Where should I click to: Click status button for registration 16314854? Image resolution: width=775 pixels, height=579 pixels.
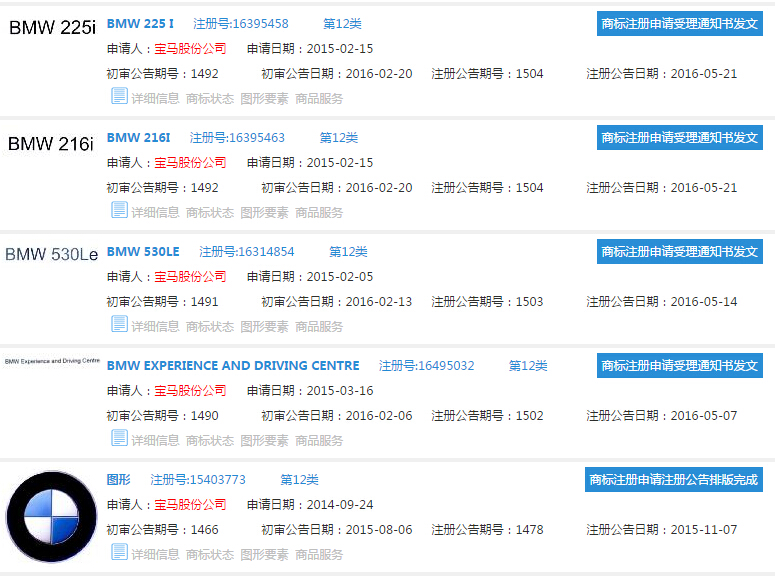680,252
